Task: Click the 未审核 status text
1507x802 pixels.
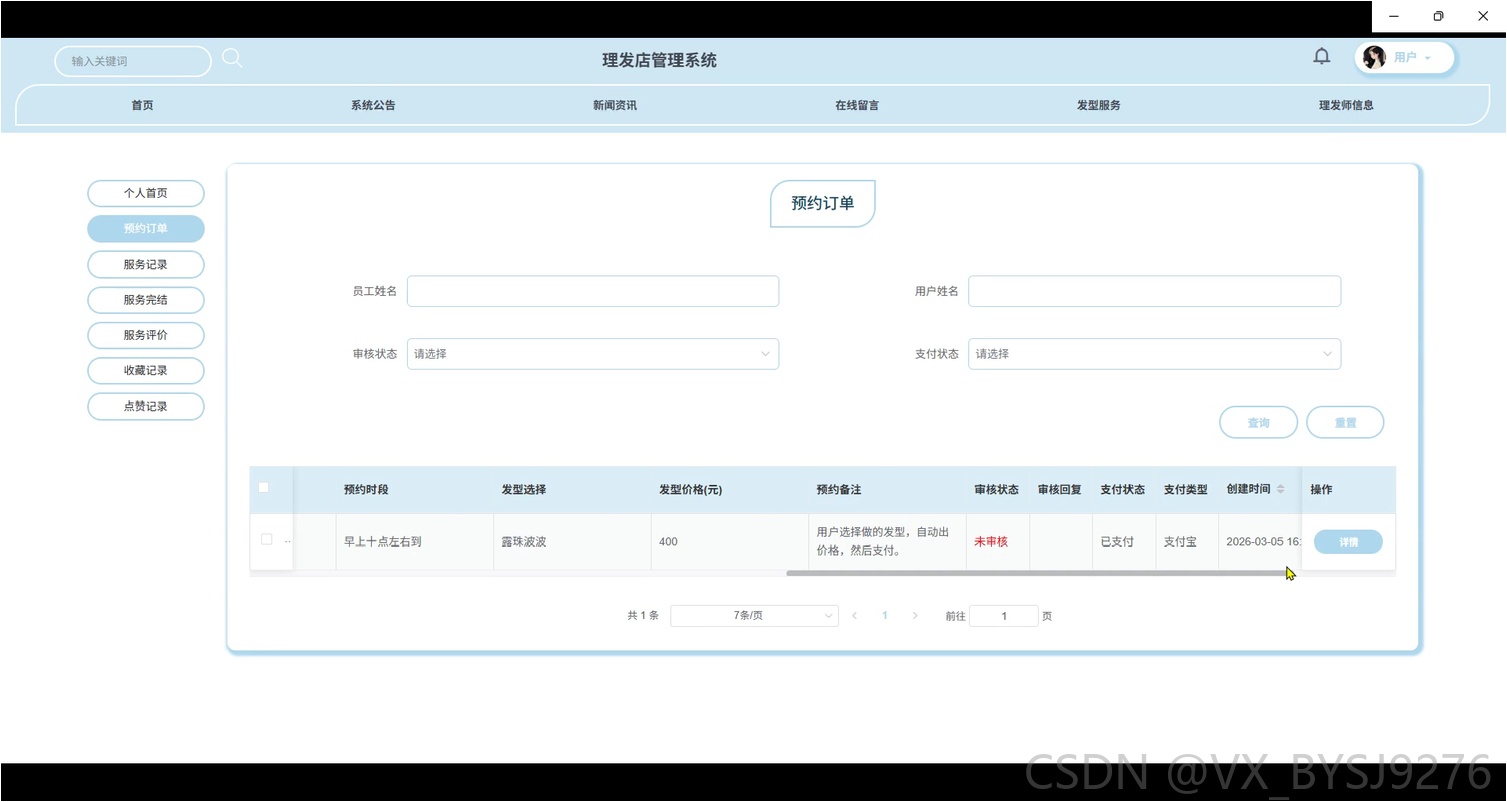Action: point(991,542)
